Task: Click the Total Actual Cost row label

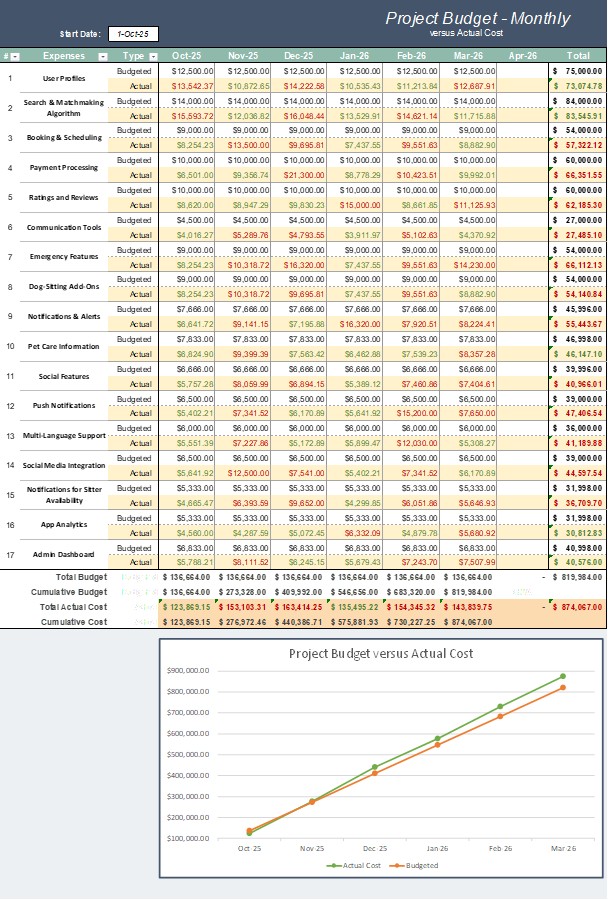Action: pos(72,607)
